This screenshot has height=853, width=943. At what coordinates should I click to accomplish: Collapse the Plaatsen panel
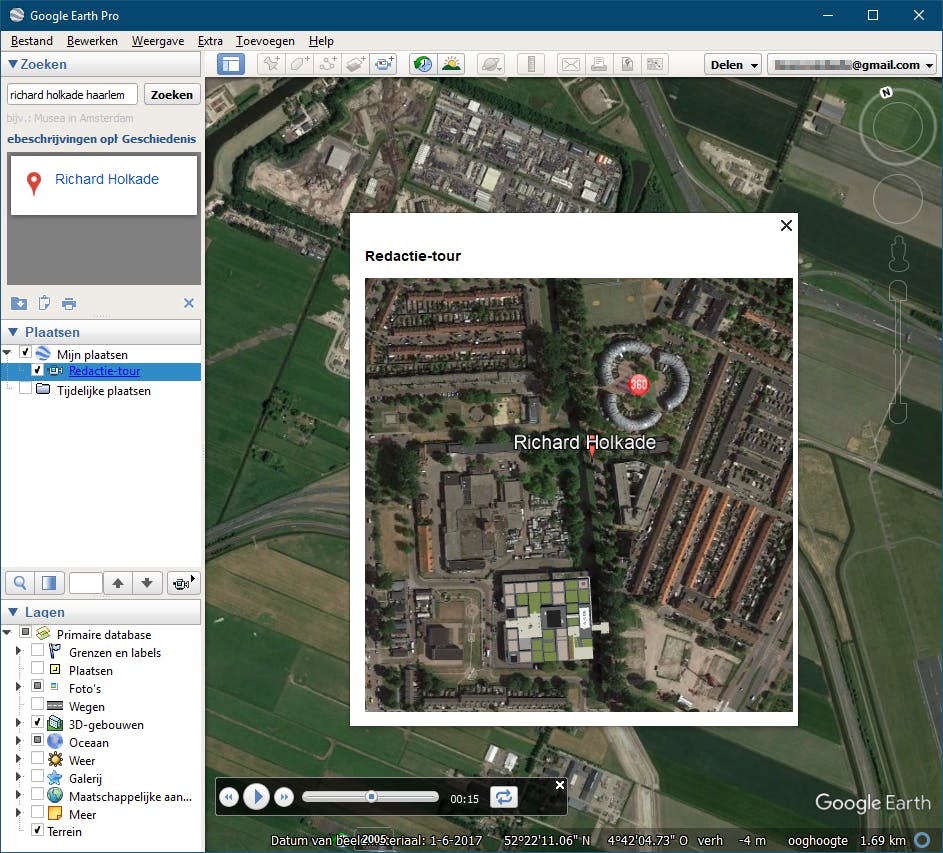click(12, 331)
